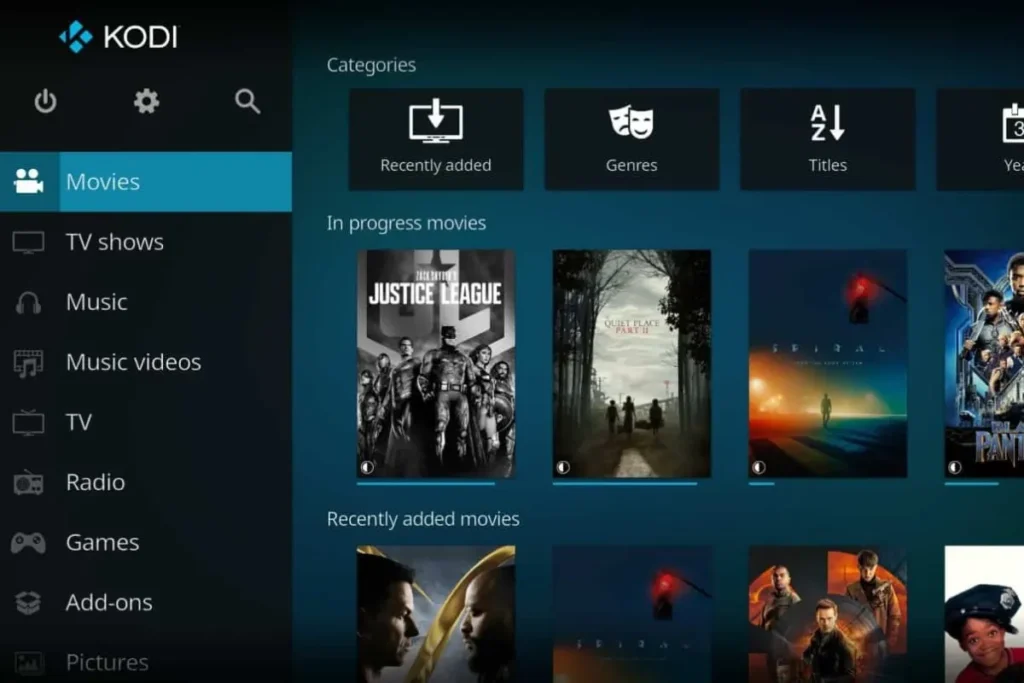Open Music videos in sidebar
1024x683 pixels.
click(x=146, y=362)
